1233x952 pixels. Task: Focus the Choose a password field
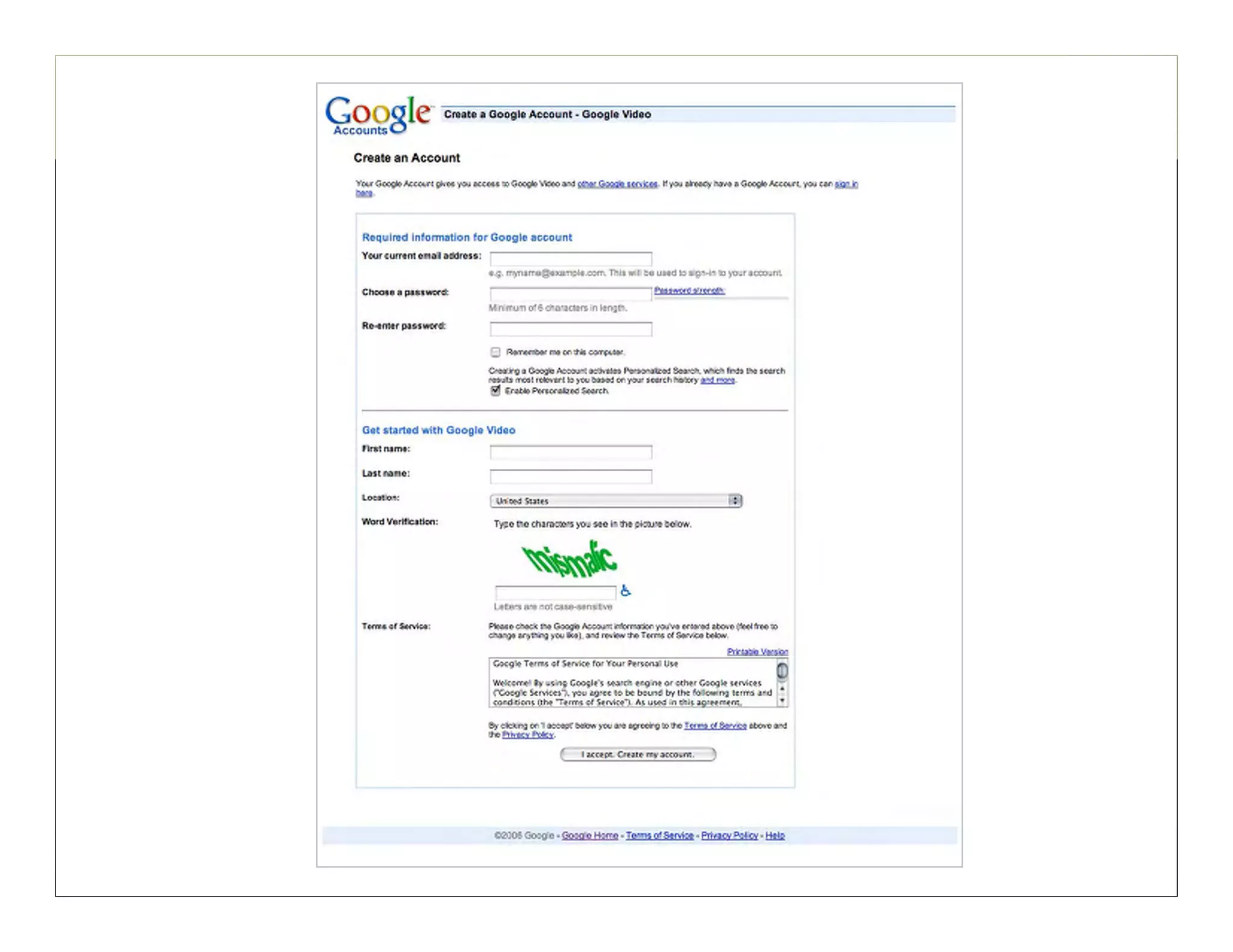tap(570, 294)
